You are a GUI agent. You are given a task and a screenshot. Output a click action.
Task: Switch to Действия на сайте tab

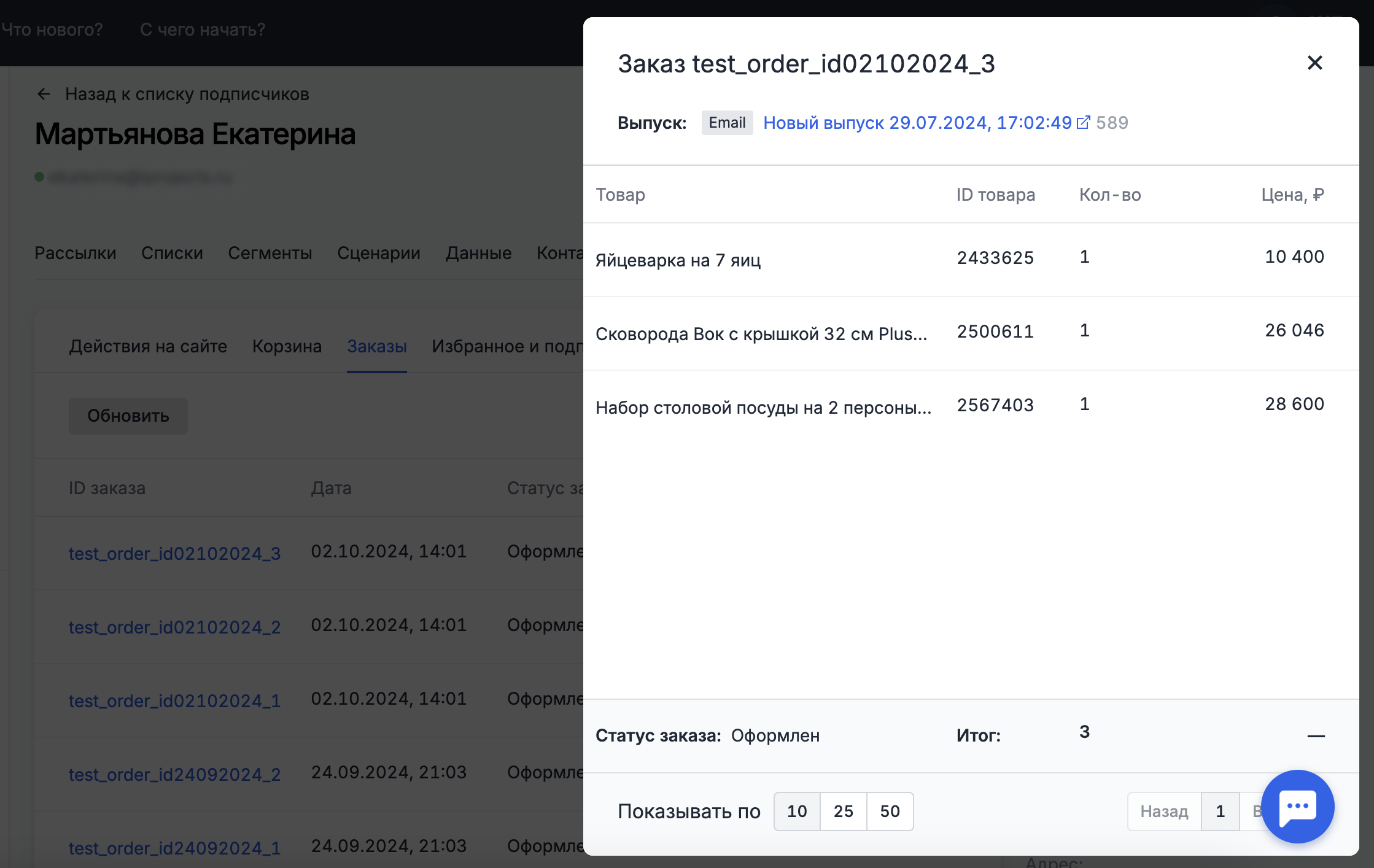(148, 346)
